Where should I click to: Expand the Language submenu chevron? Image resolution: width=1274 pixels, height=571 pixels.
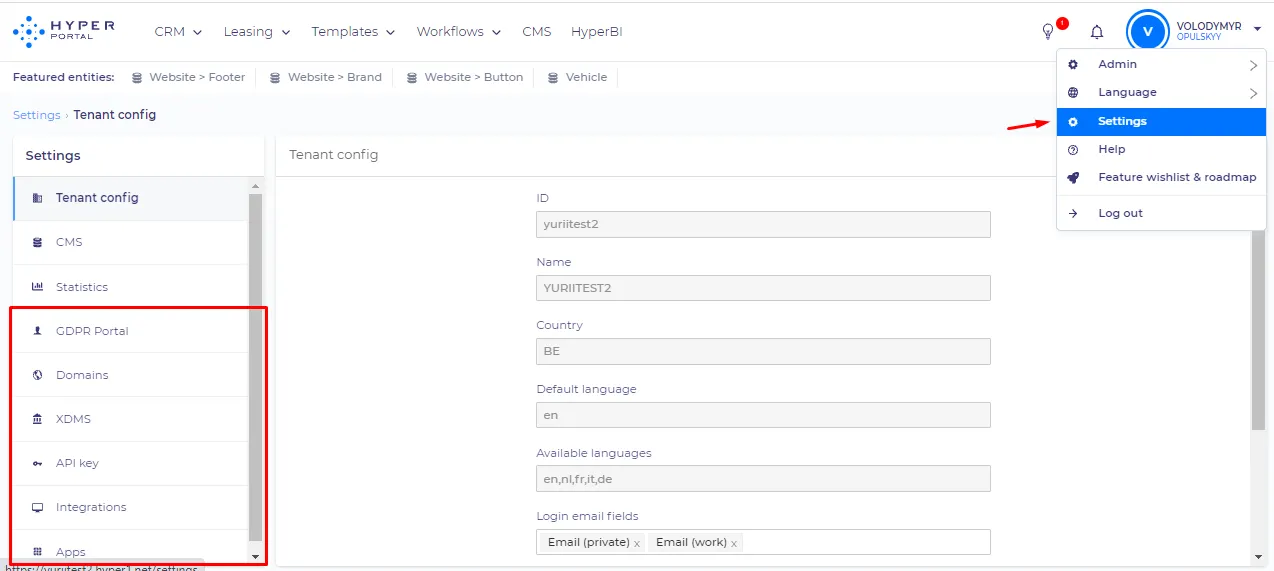pyautogui.click(x=1253, y=93)
